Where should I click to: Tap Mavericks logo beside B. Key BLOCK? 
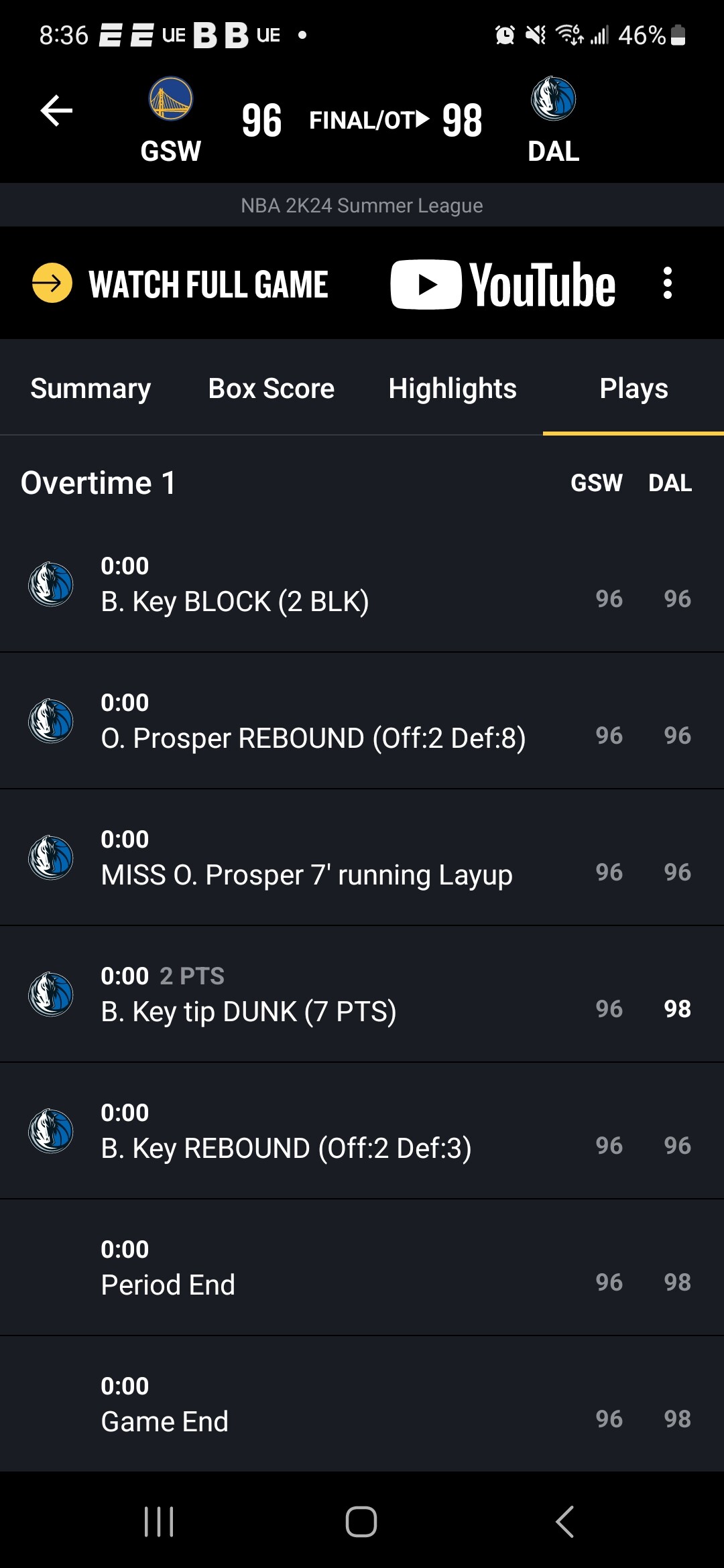(x=51, y=584)
